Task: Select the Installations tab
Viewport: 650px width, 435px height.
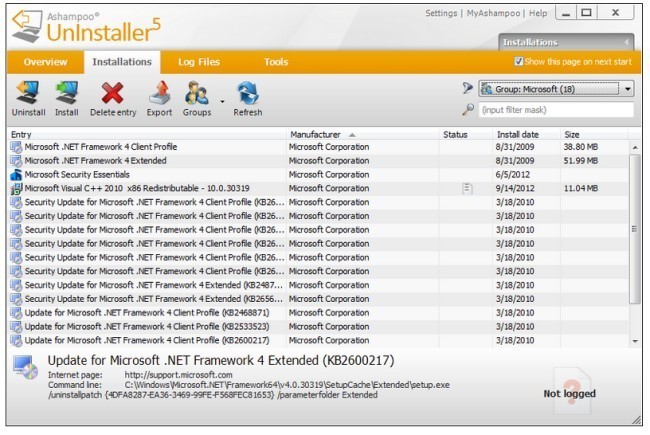Action: (122, 62)
